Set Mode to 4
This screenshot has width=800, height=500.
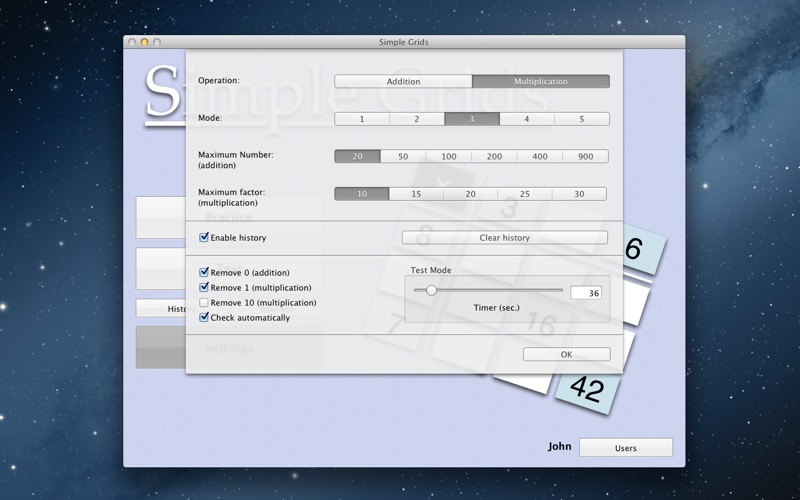click(x=527, y=119)
